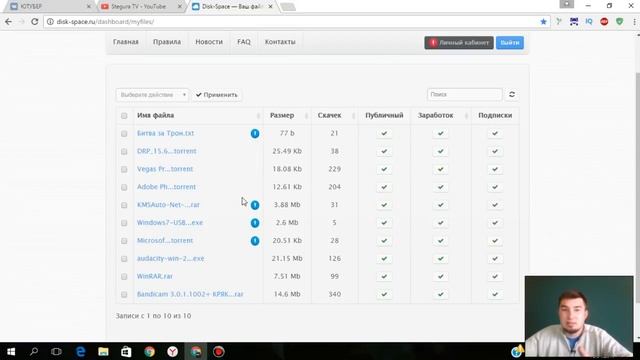
Task: Open the red recording app in taskbar
Action: click(x=218, y=351)
